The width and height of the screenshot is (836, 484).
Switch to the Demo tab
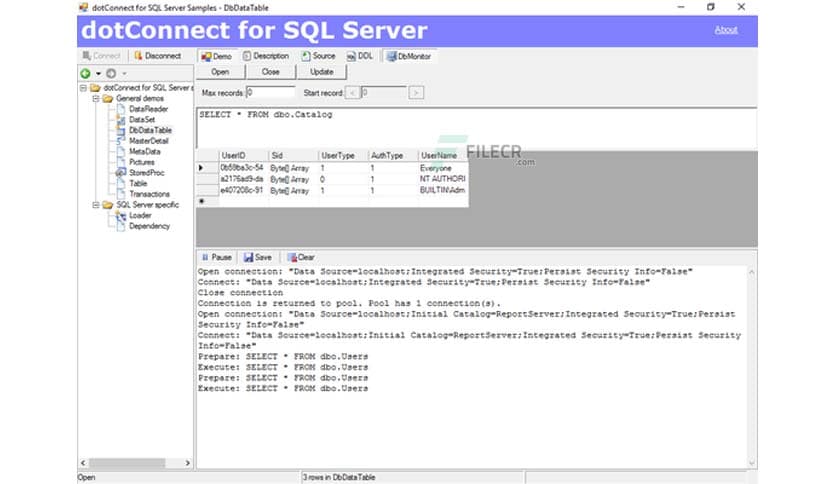[216, 56]
